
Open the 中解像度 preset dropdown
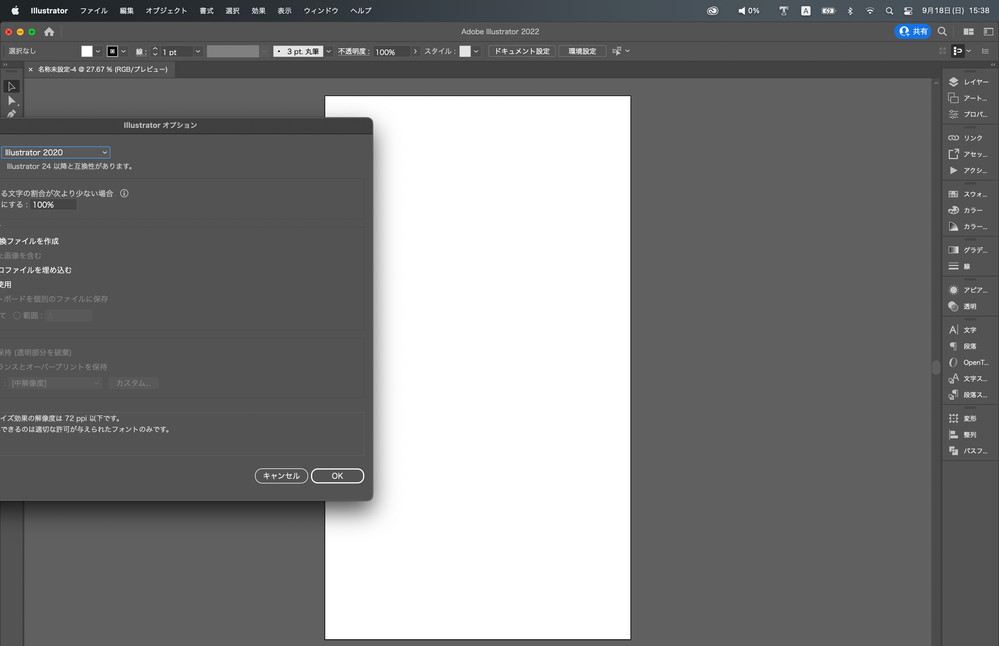click(x=56, y=383)
